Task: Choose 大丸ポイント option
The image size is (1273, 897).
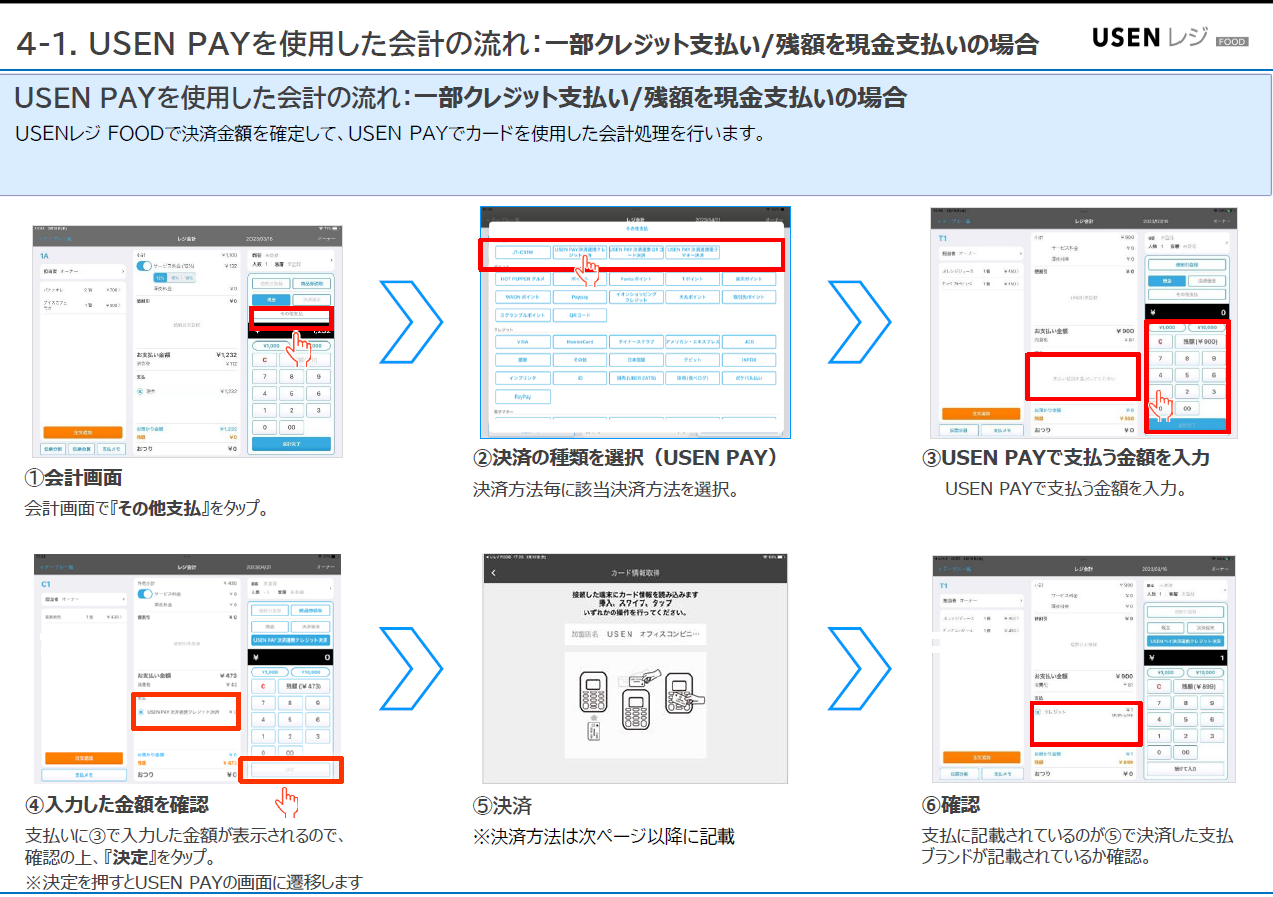Action: coord(692,297)
